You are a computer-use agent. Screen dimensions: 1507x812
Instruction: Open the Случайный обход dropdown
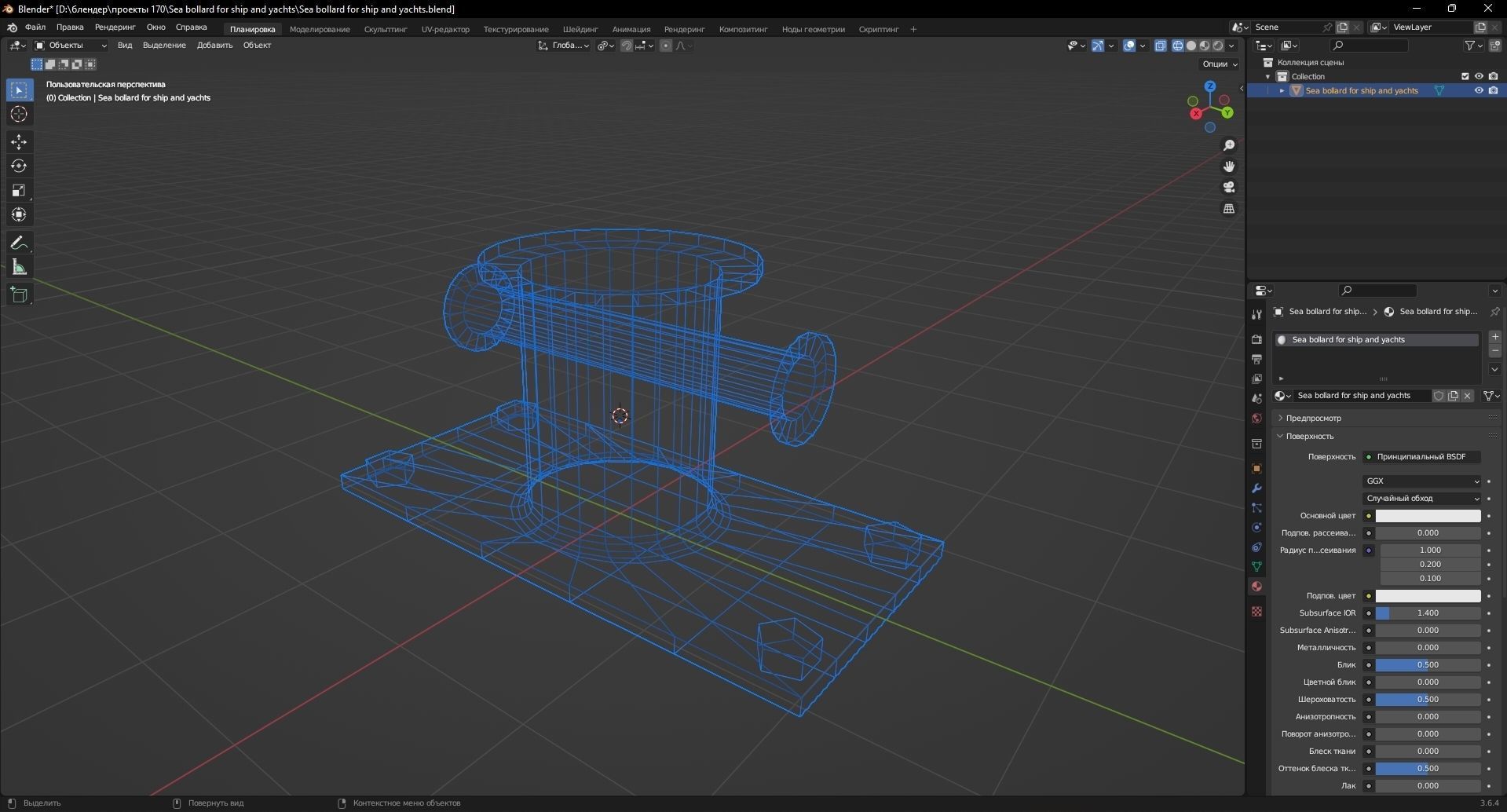pyautogui.click(x=1421, y=499)
